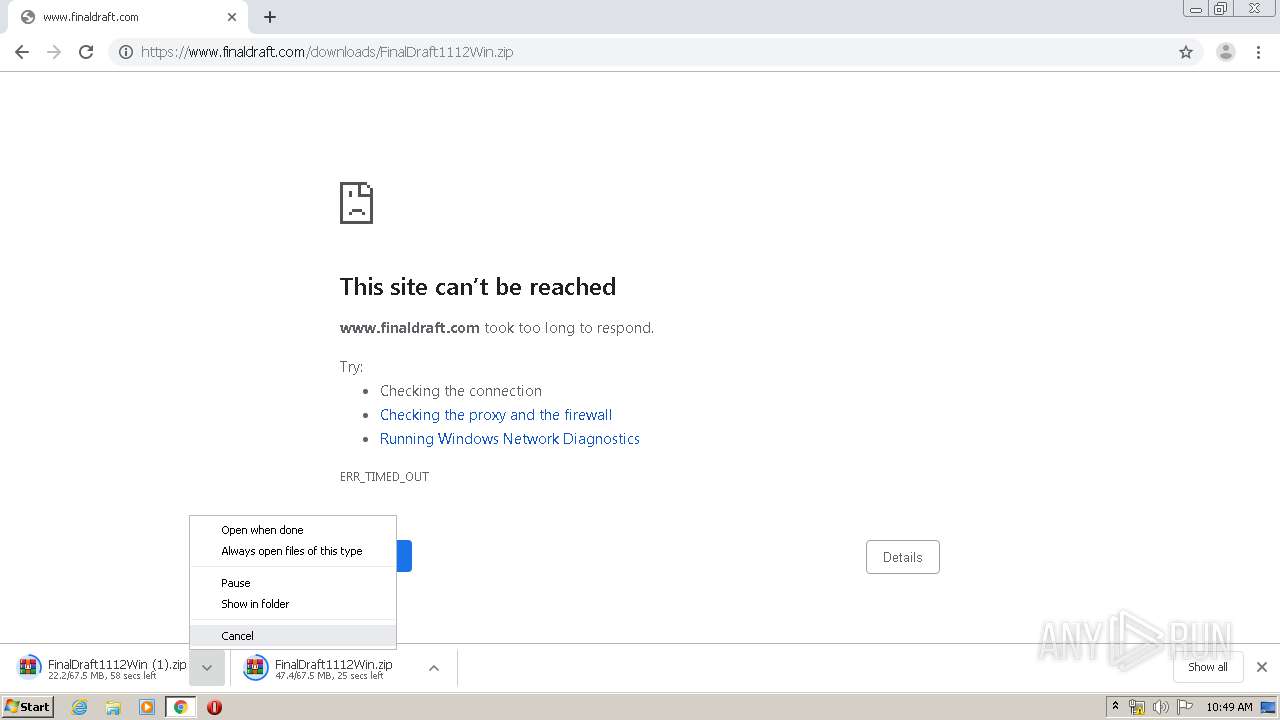Click the red Opera icon in the taskbar
This screenshot has height=720, width=1280.
coord(214,707)
